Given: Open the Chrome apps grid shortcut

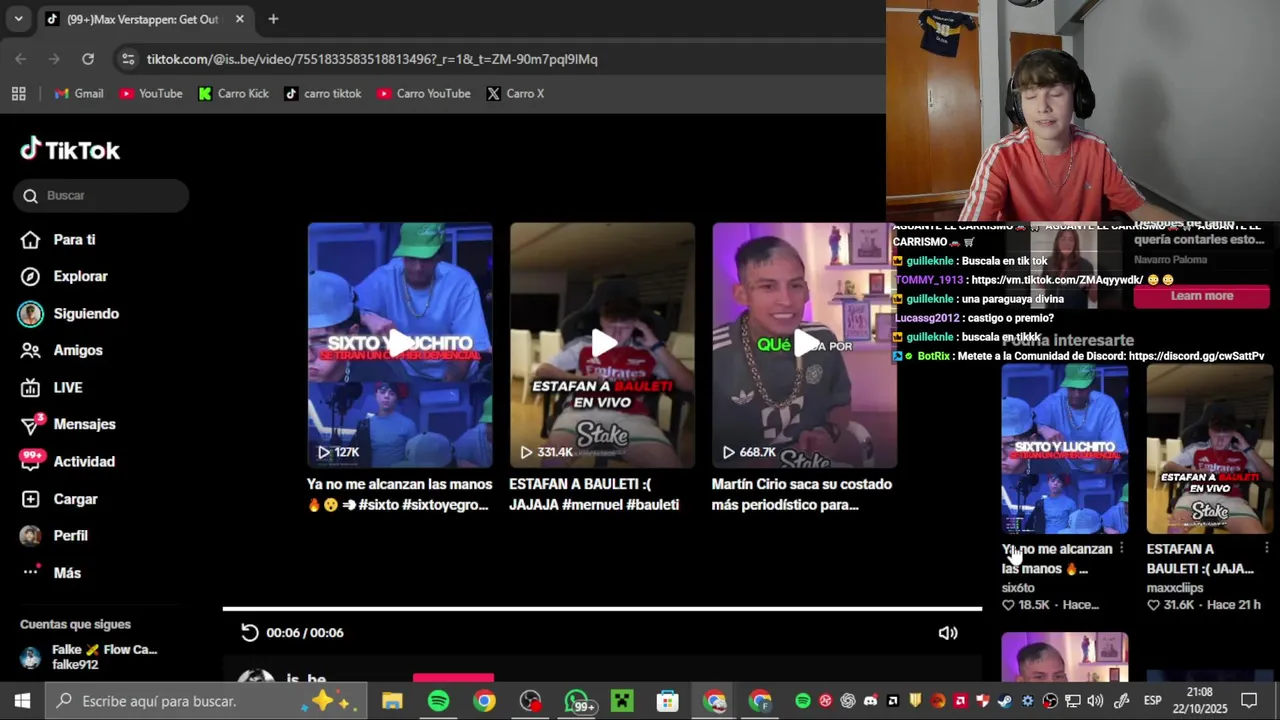Looking at the screenshot, I should point(18,94).
